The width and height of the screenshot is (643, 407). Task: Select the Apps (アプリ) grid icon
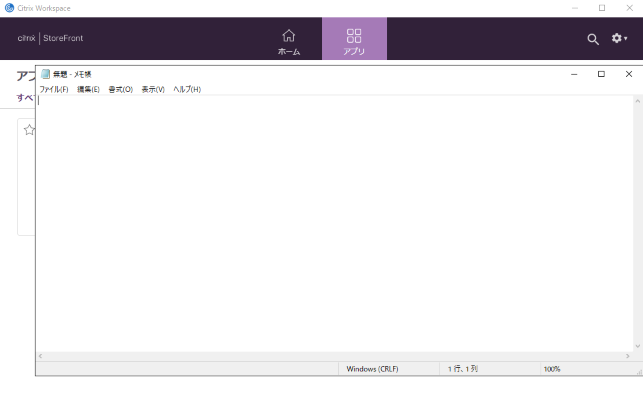(x=354, y=36)
